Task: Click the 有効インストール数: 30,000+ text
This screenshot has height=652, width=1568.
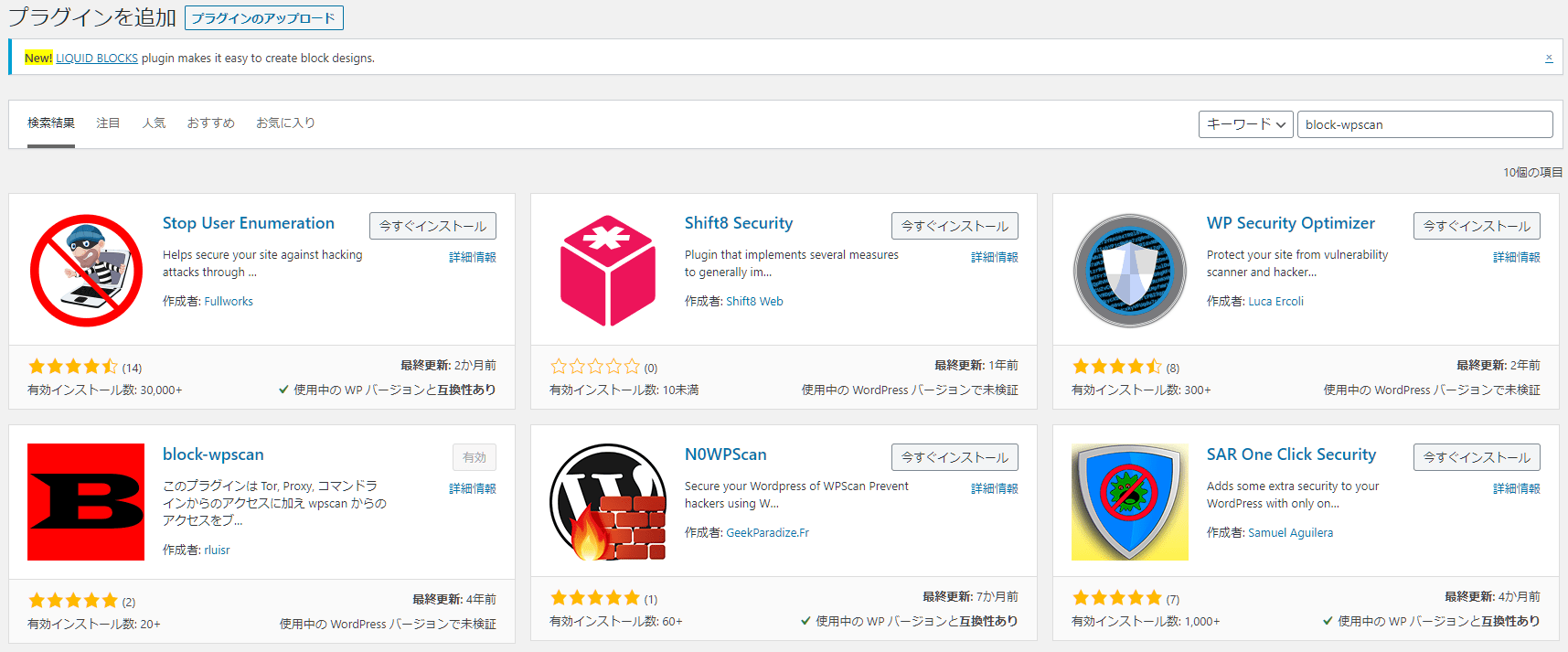Action: pos(105,390)
